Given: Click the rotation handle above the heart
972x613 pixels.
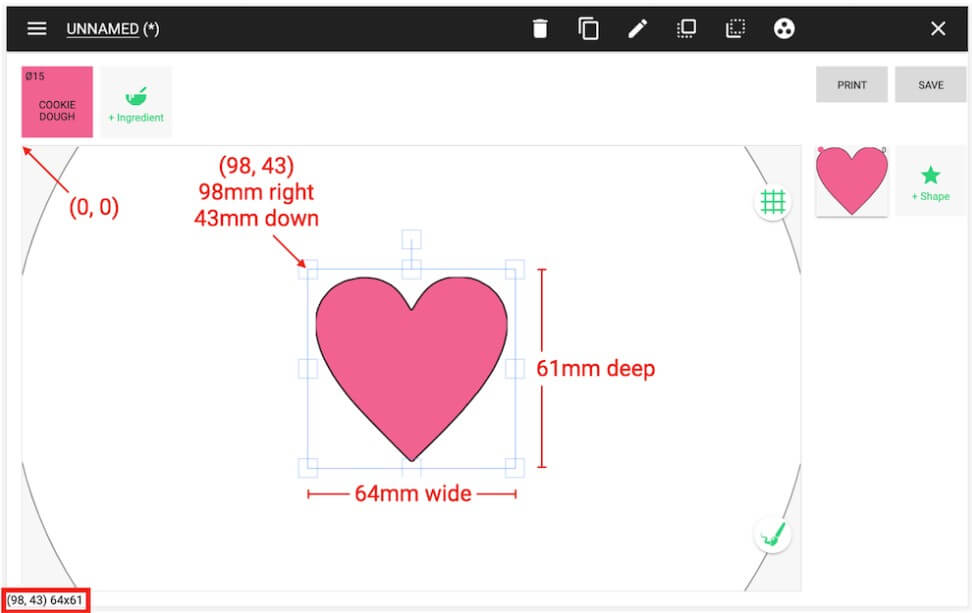Looking at the screenshot, I should (x=412, y=239).
